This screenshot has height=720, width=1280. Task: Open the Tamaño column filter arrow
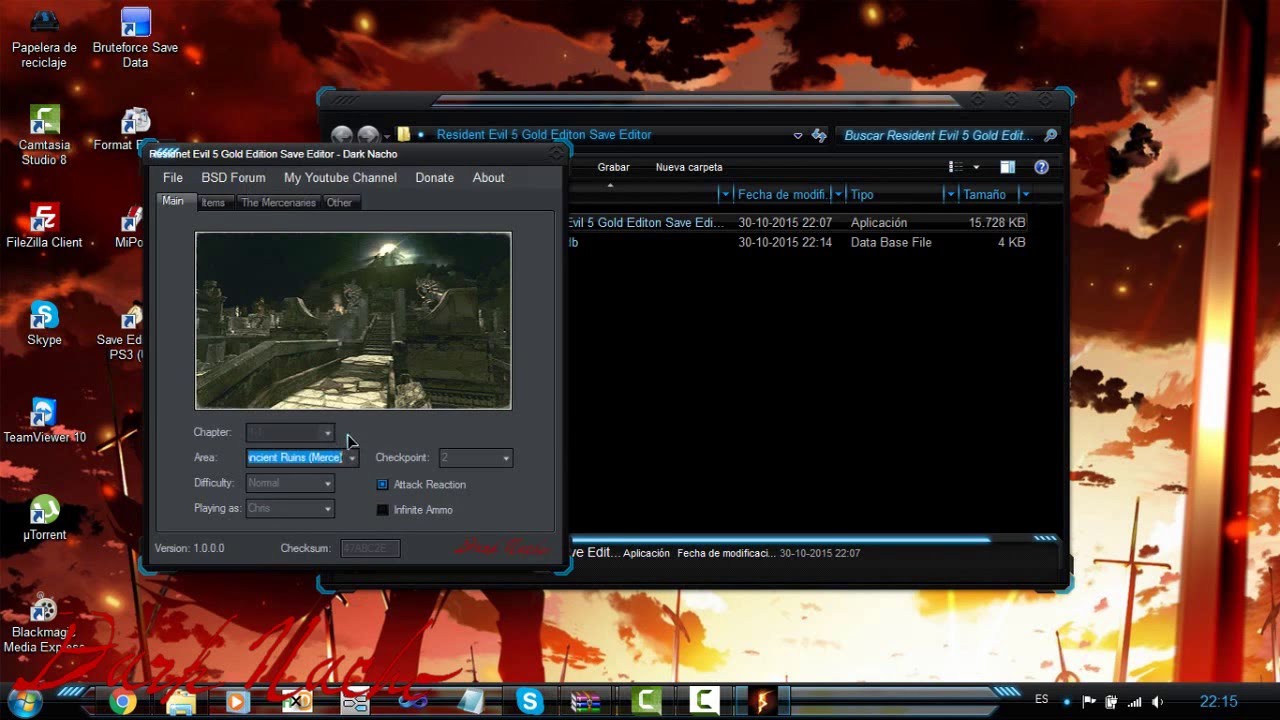point(1025,194)
